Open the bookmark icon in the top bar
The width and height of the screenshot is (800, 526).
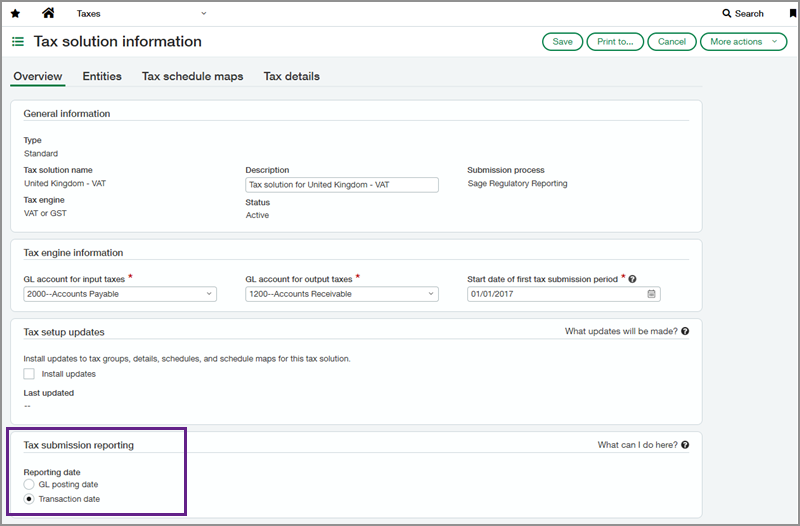792,14
